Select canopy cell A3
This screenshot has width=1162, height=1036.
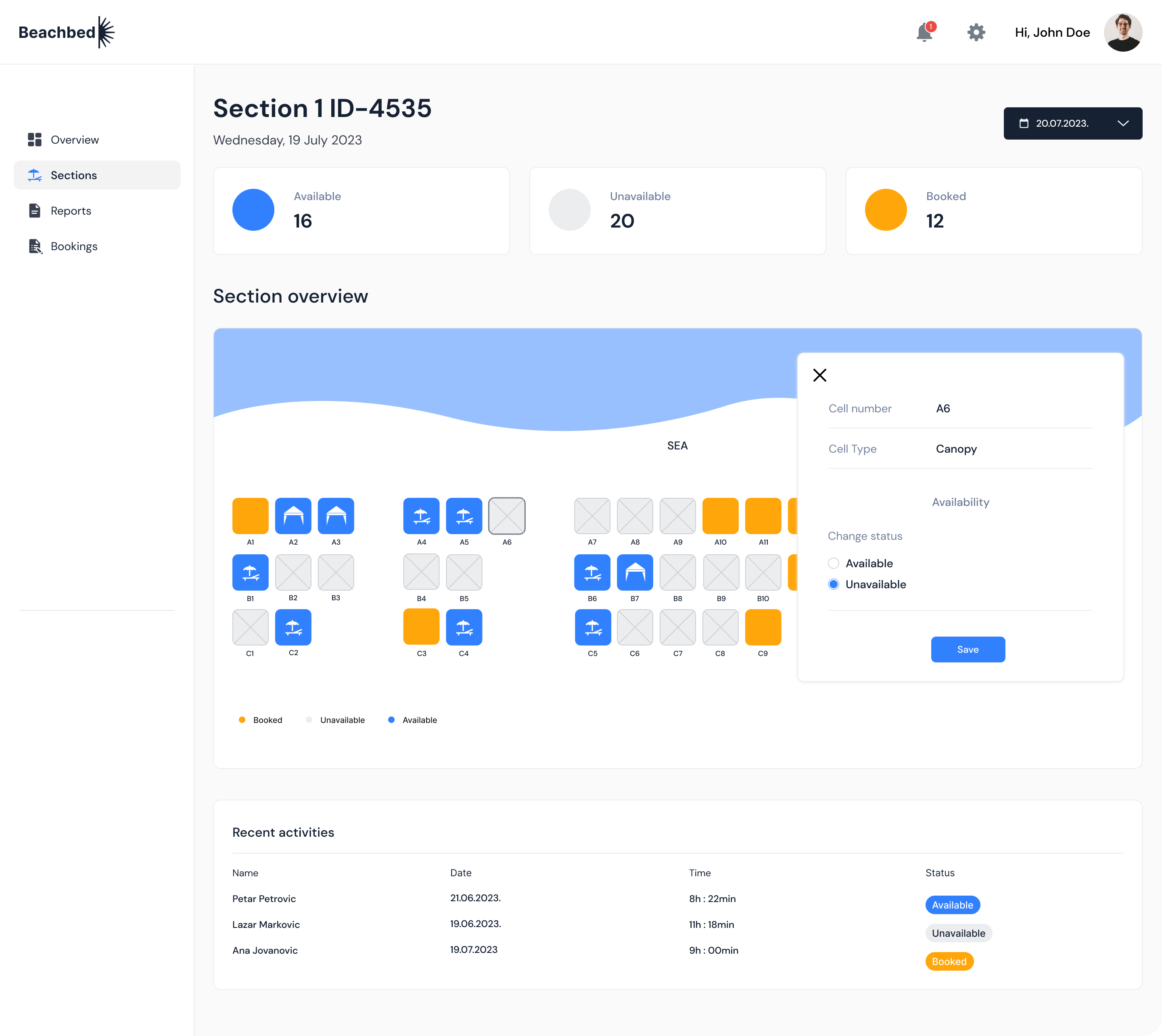click(x=336, y=516)
